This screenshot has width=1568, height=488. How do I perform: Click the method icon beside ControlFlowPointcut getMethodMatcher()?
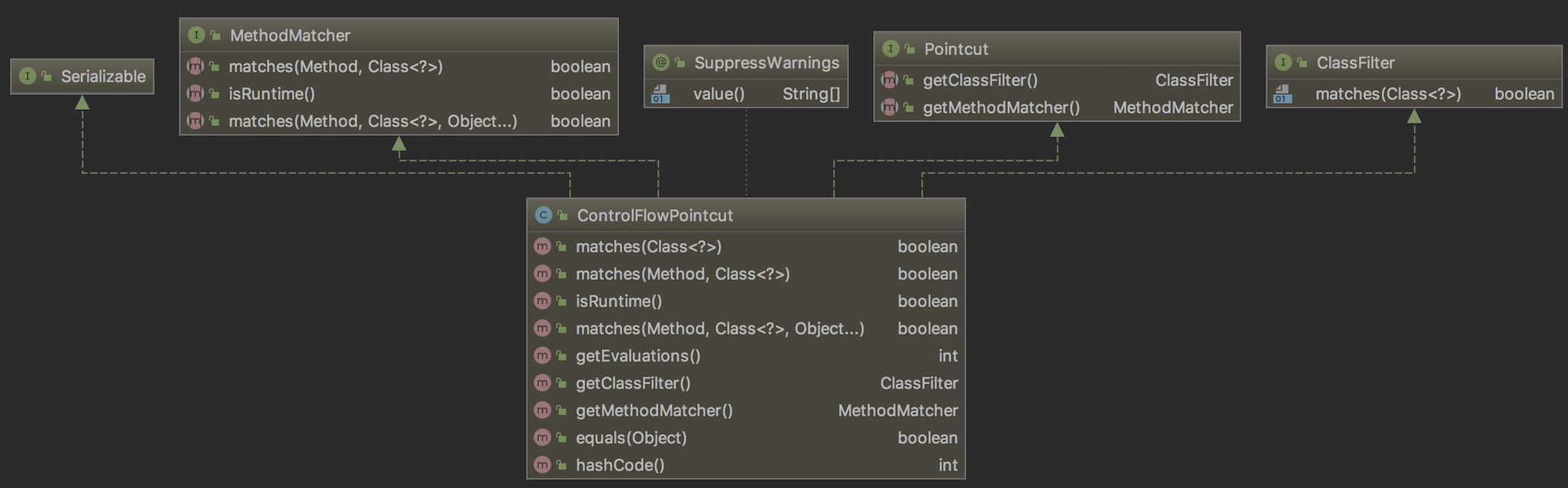(x=542, y=410)
